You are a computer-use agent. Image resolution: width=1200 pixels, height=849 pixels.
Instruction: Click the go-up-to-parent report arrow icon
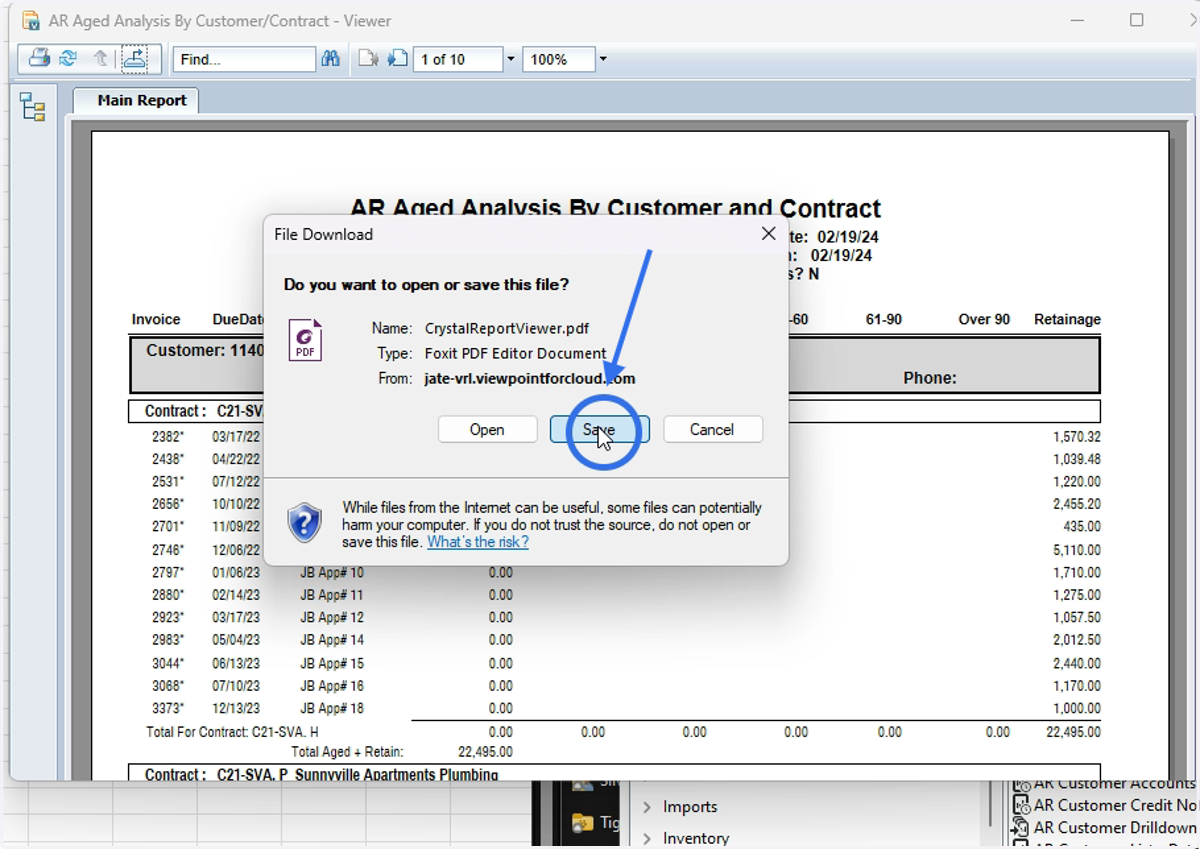(x=100, y=59)
